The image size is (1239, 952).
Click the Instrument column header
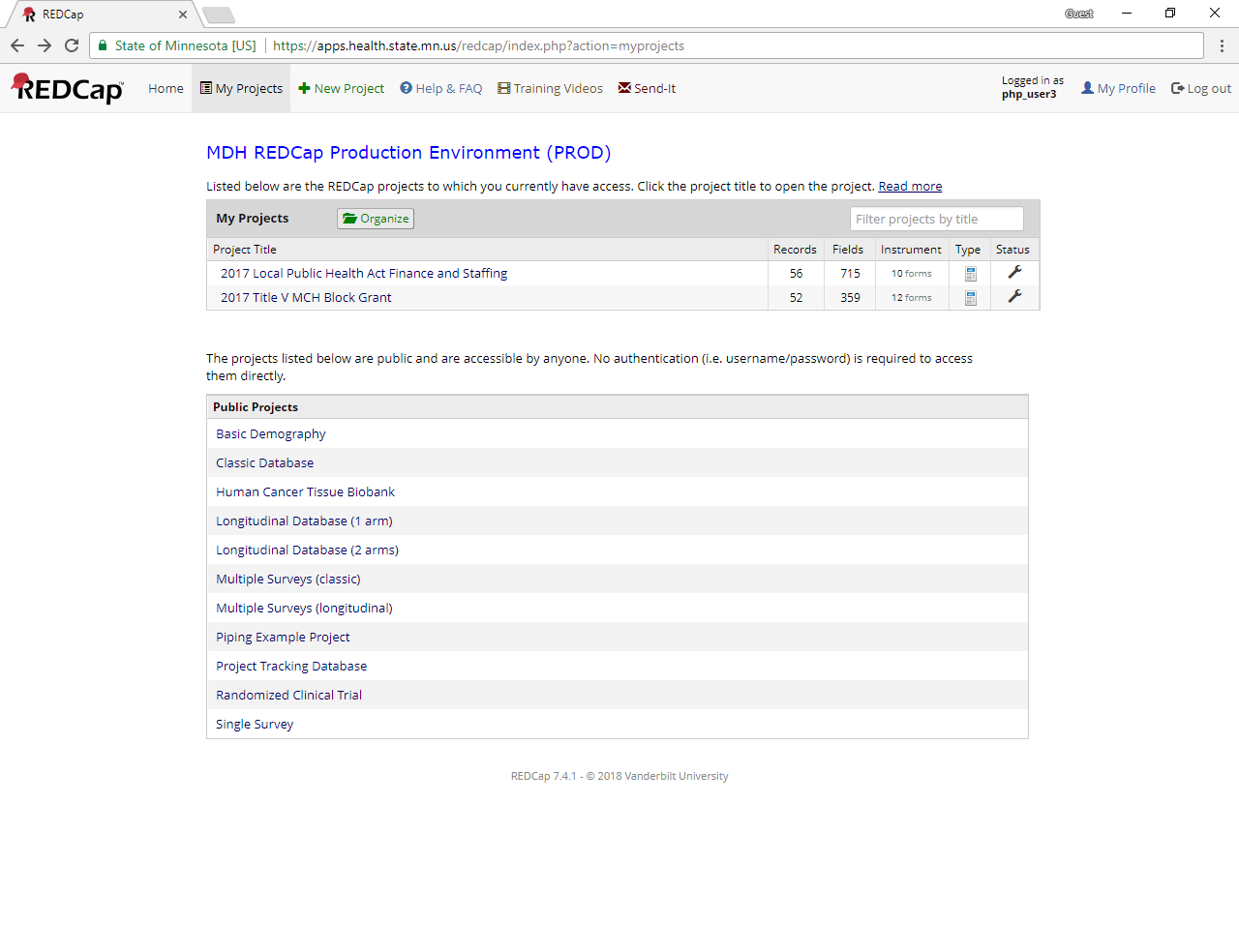(911, 250)
